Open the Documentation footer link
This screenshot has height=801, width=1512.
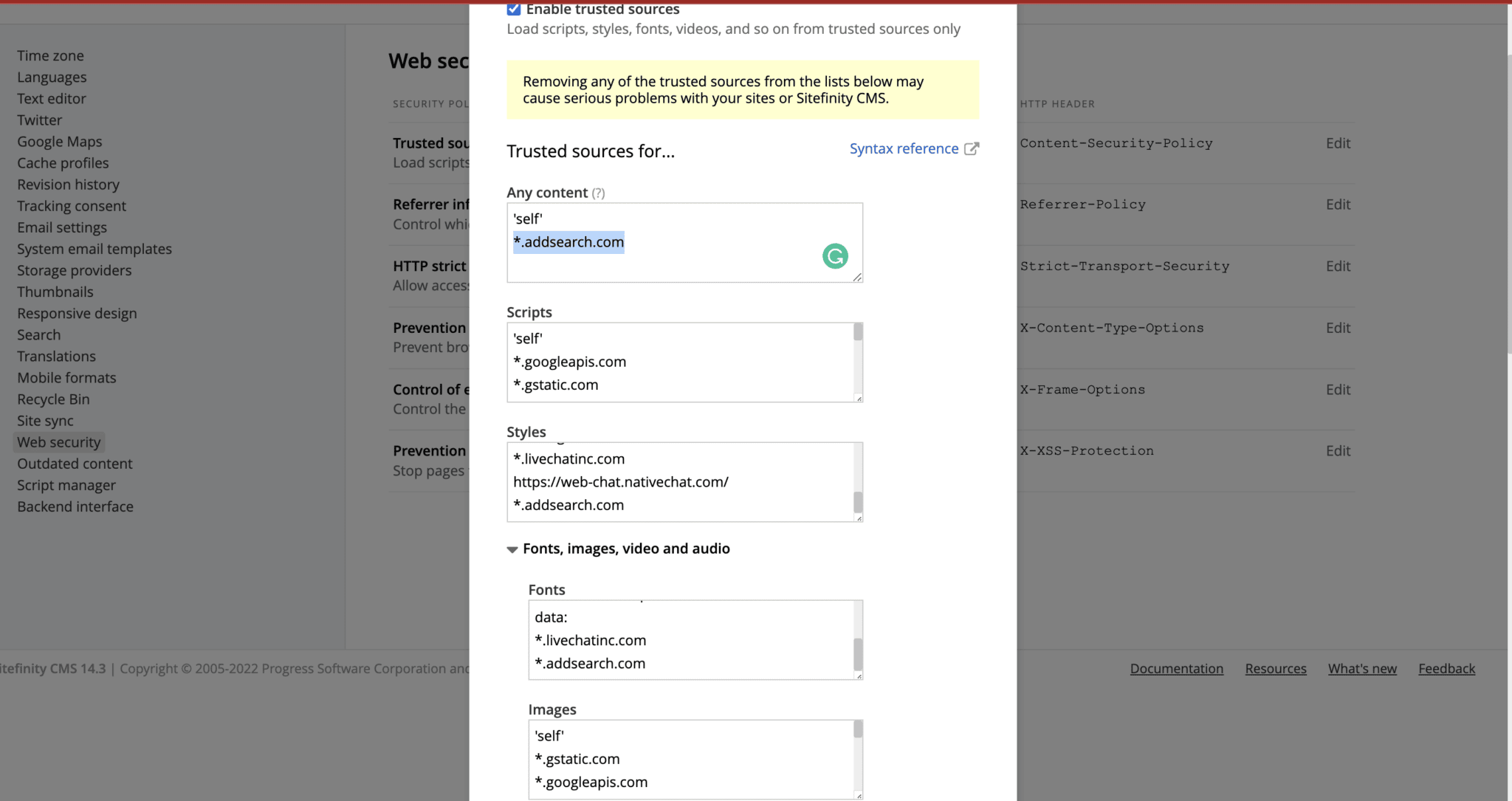1176,669
